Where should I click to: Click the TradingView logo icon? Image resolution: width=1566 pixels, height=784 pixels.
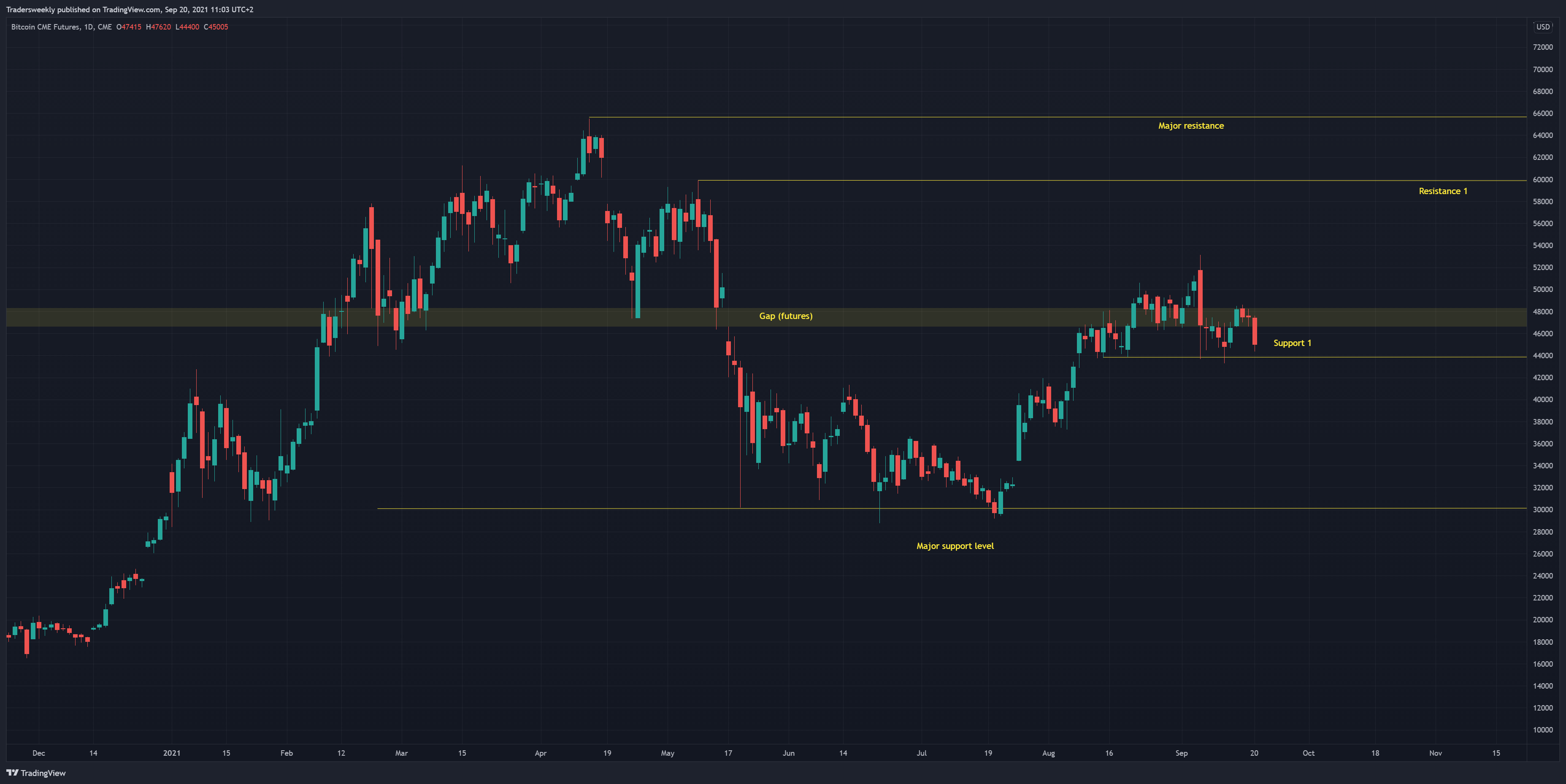coord(12,773)
